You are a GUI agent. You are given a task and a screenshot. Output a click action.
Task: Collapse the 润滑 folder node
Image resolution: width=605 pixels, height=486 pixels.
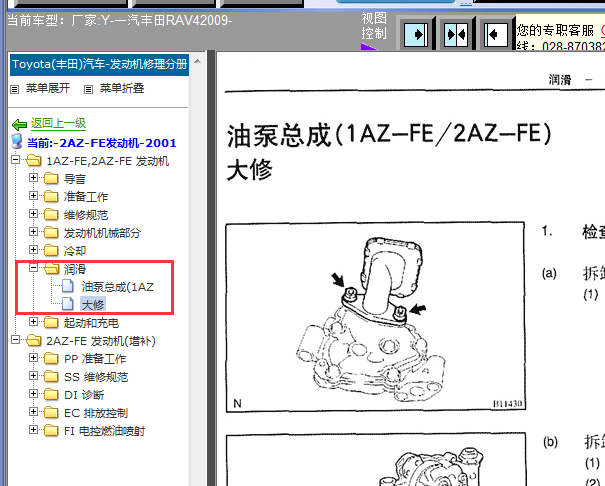click(x=34, y=268)
